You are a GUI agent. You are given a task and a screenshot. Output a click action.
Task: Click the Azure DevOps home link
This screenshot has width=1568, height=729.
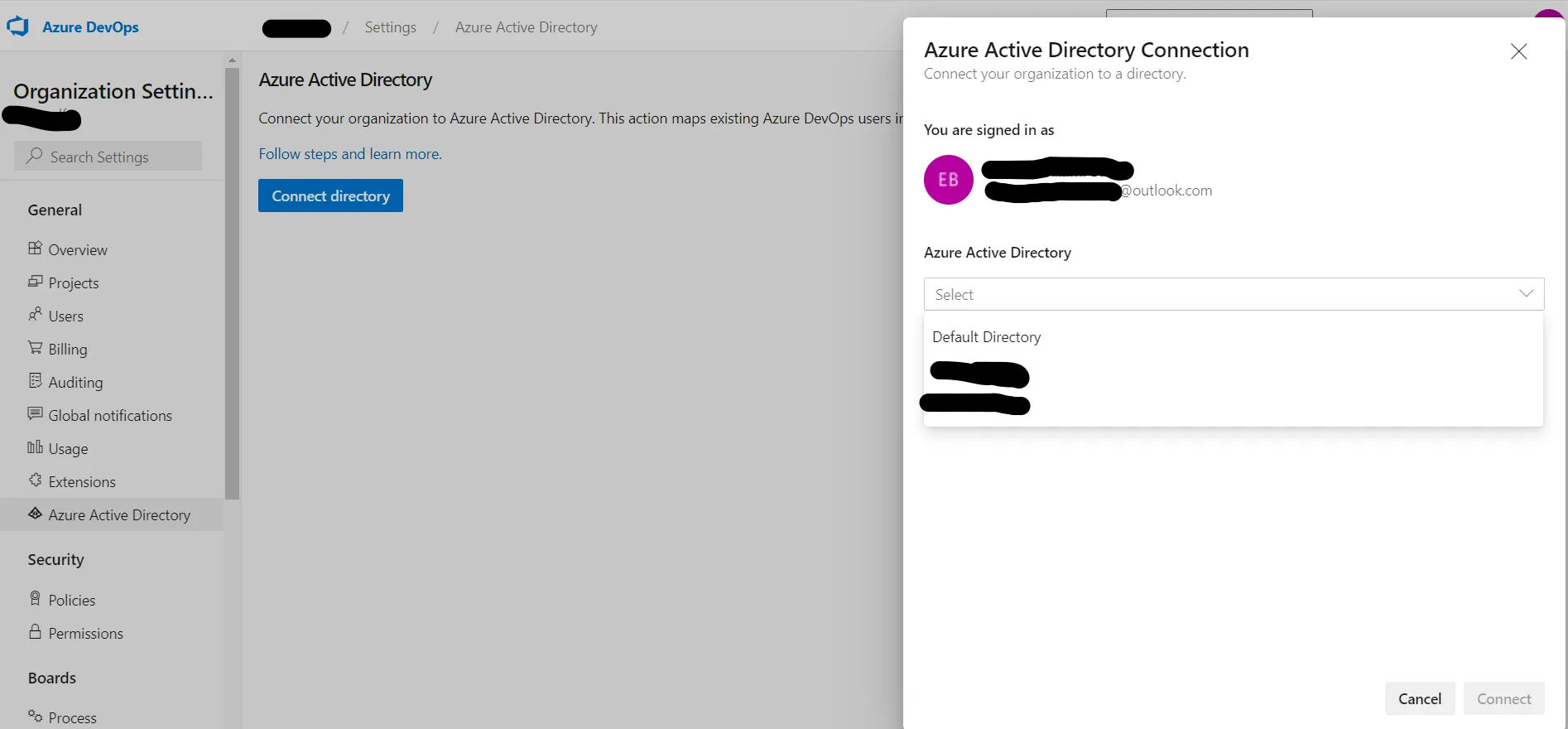90,27
